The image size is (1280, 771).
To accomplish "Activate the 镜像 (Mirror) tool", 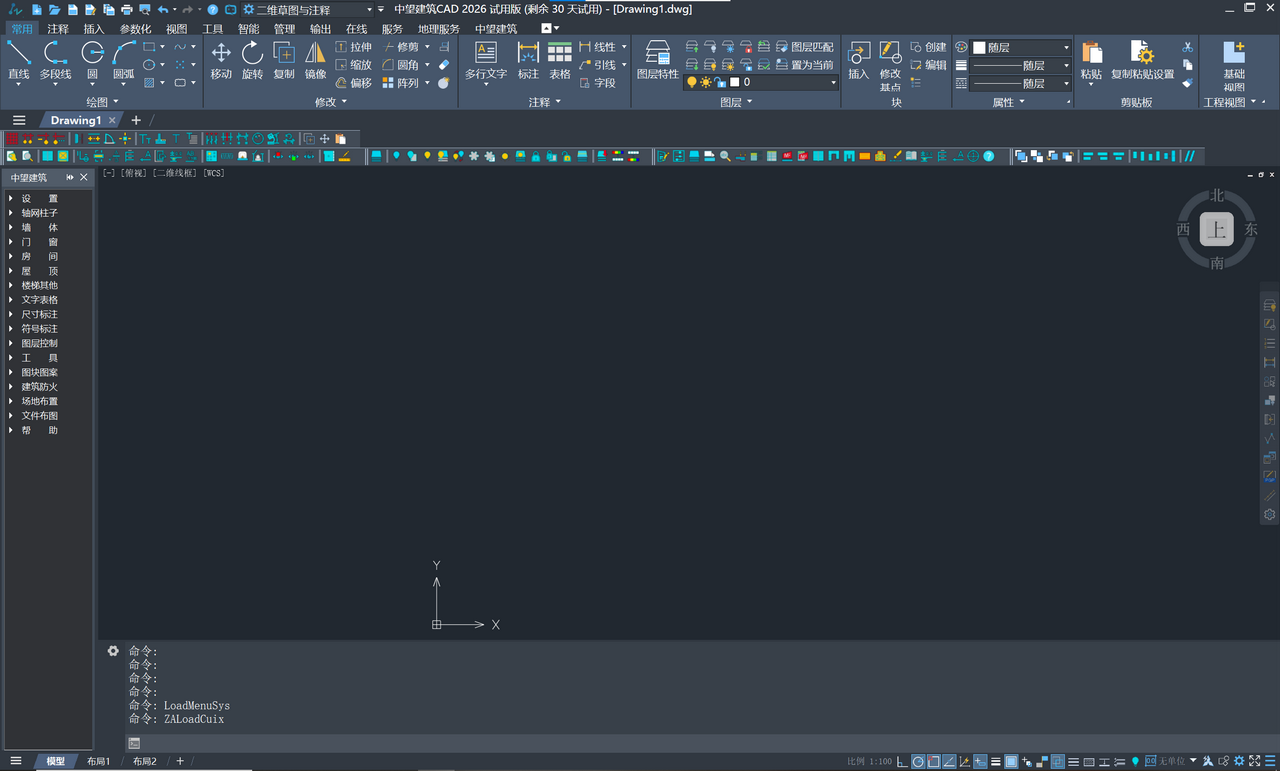I will click(x=315, y=60).
